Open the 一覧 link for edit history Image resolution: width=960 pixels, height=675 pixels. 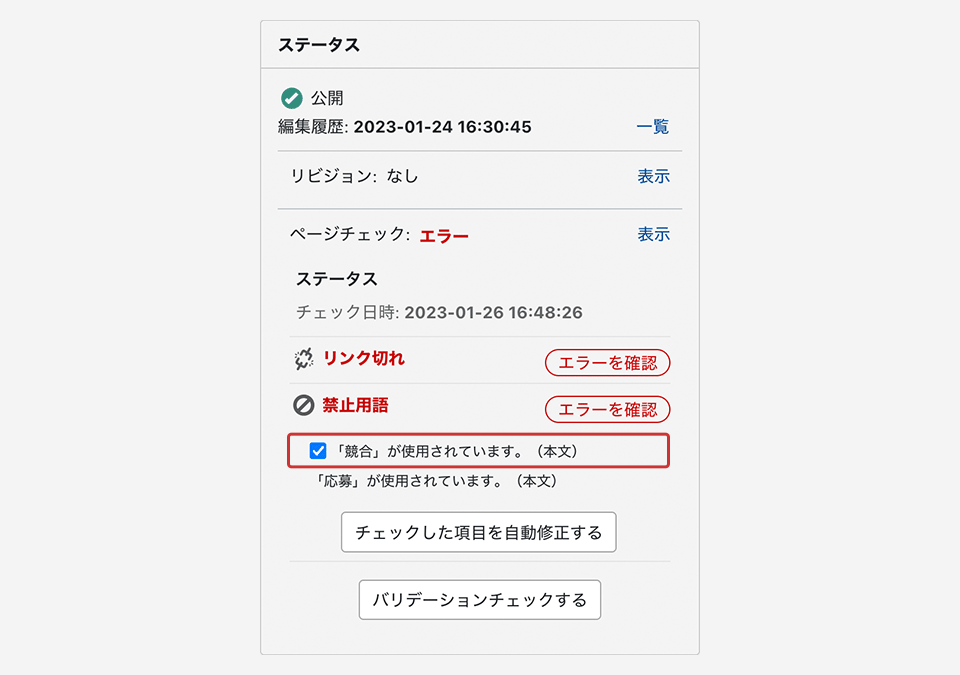coord(653,127)
